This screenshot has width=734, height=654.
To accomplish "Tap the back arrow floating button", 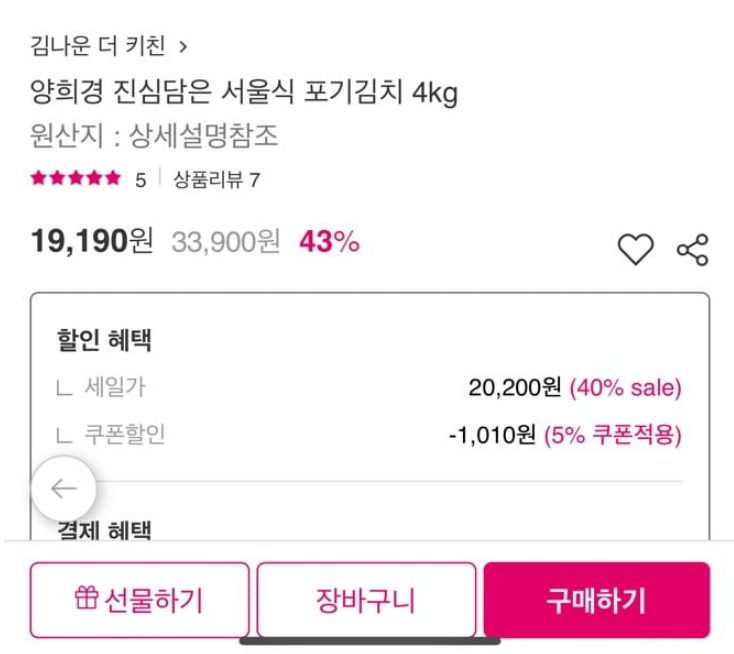I will pyautogui.click(x=64, y=488).
